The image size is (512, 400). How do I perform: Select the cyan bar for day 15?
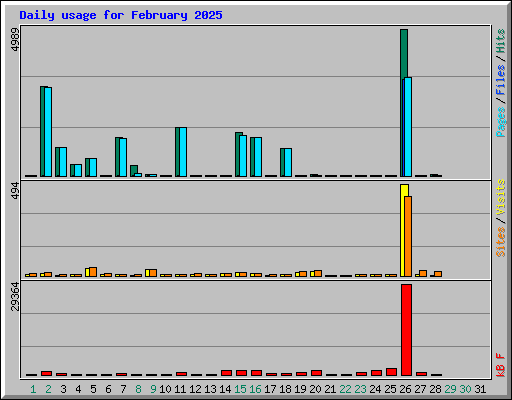point(243,156)
